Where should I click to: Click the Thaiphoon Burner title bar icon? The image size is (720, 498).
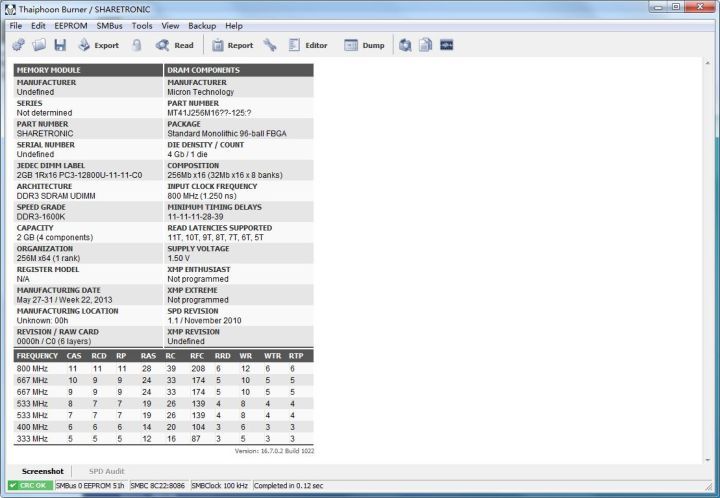10,9
